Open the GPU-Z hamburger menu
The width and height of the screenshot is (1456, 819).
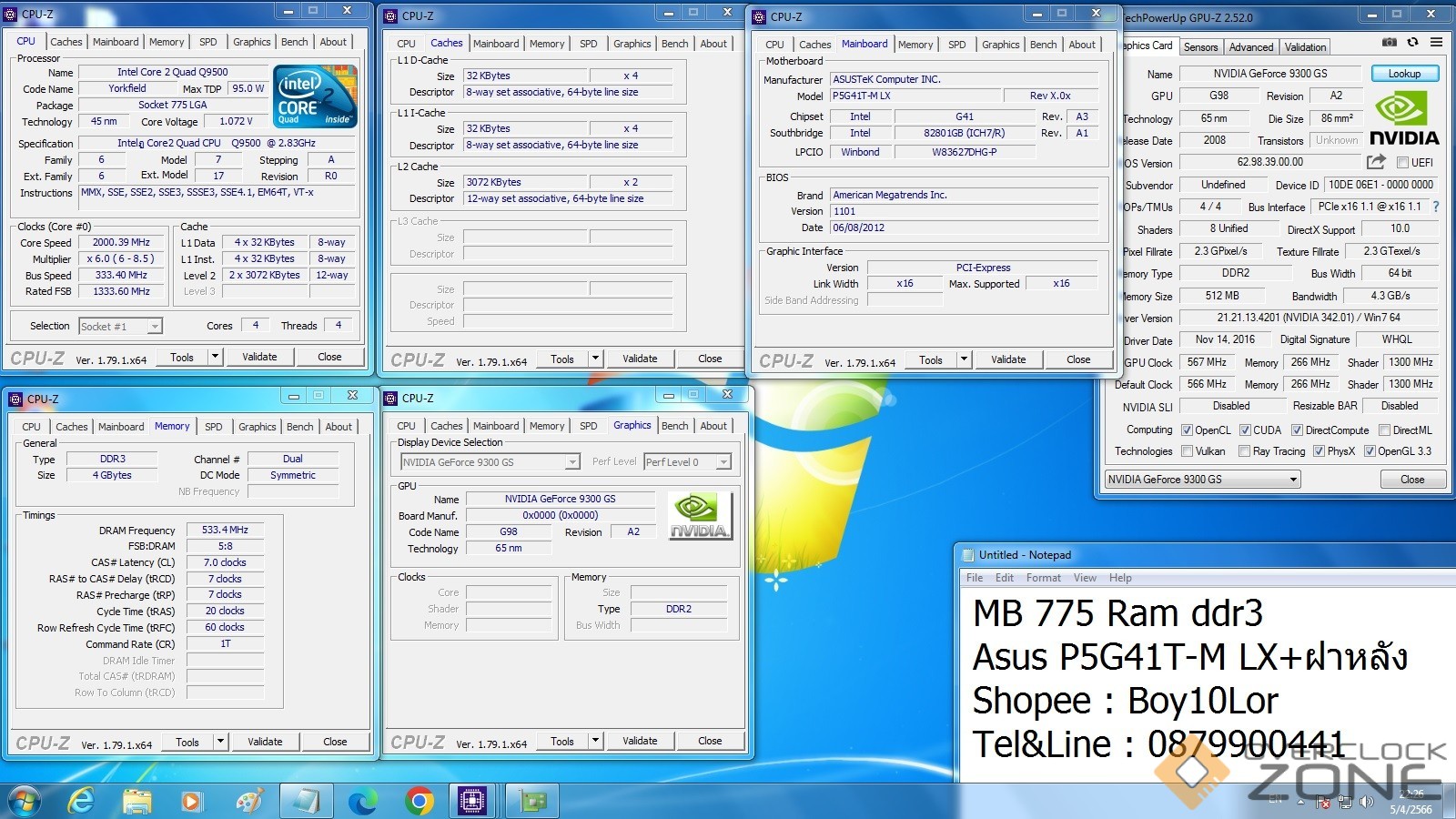[1436, 43]
